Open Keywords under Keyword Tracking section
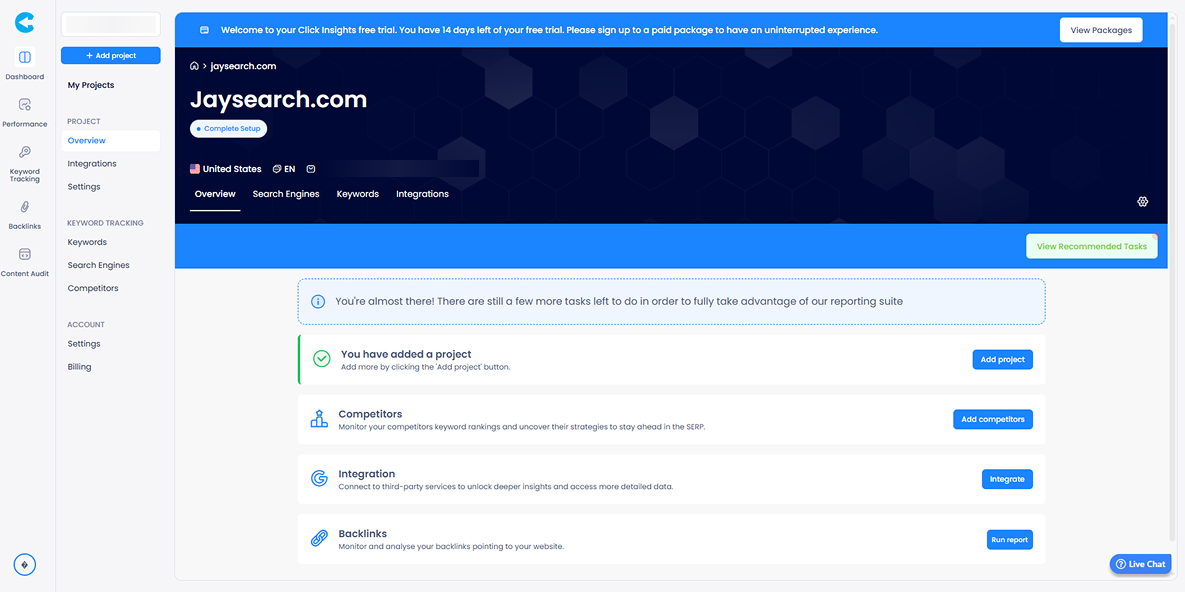Viewport: 1185px width, 592px height. pyautogui.click(x=87, y=243)
